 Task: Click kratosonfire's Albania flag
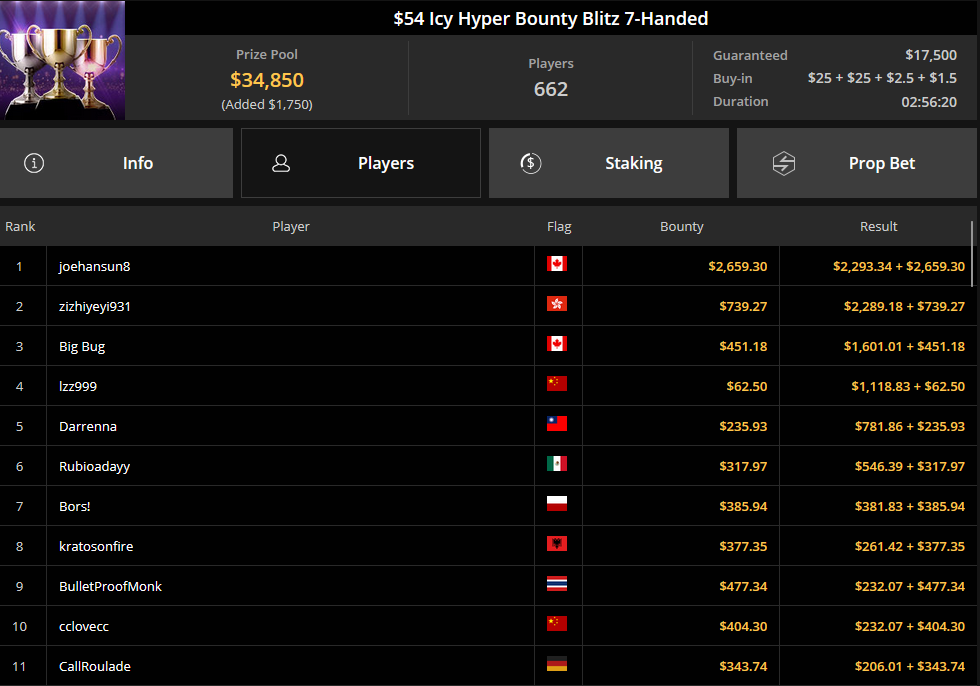click(557, 544)
